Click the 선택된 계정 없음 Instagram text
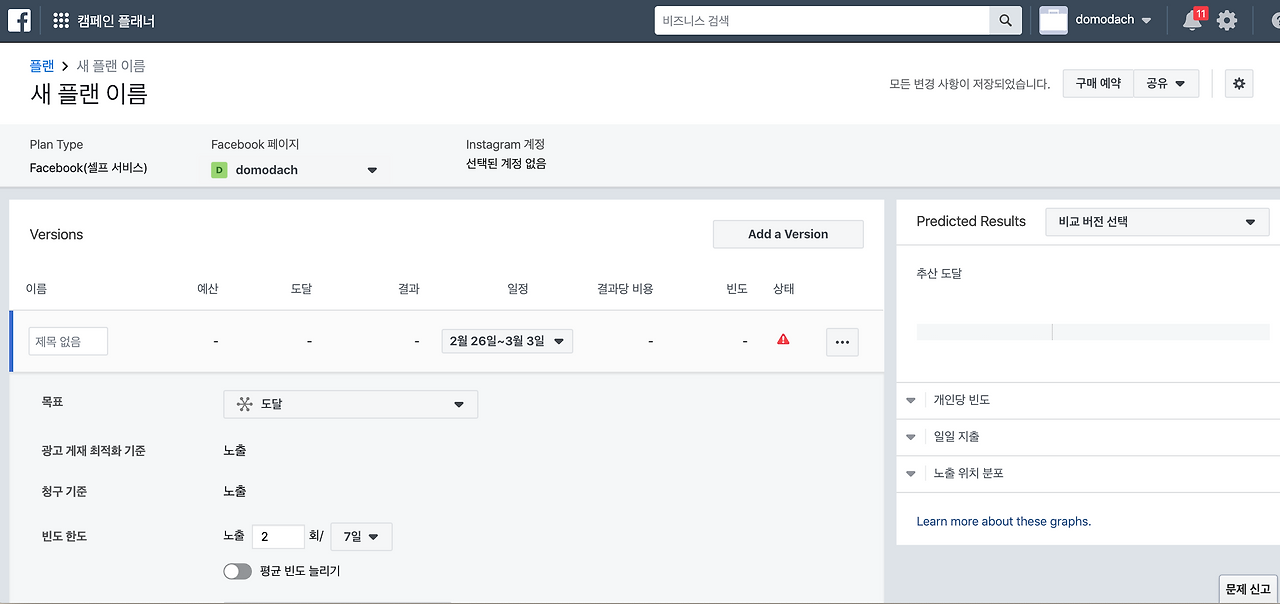 (506, 164)
